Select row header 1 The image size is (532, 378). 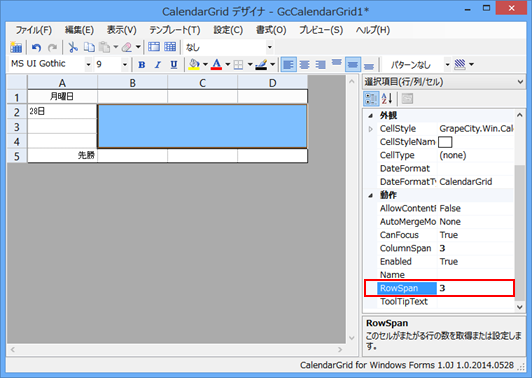coord(17,97)
